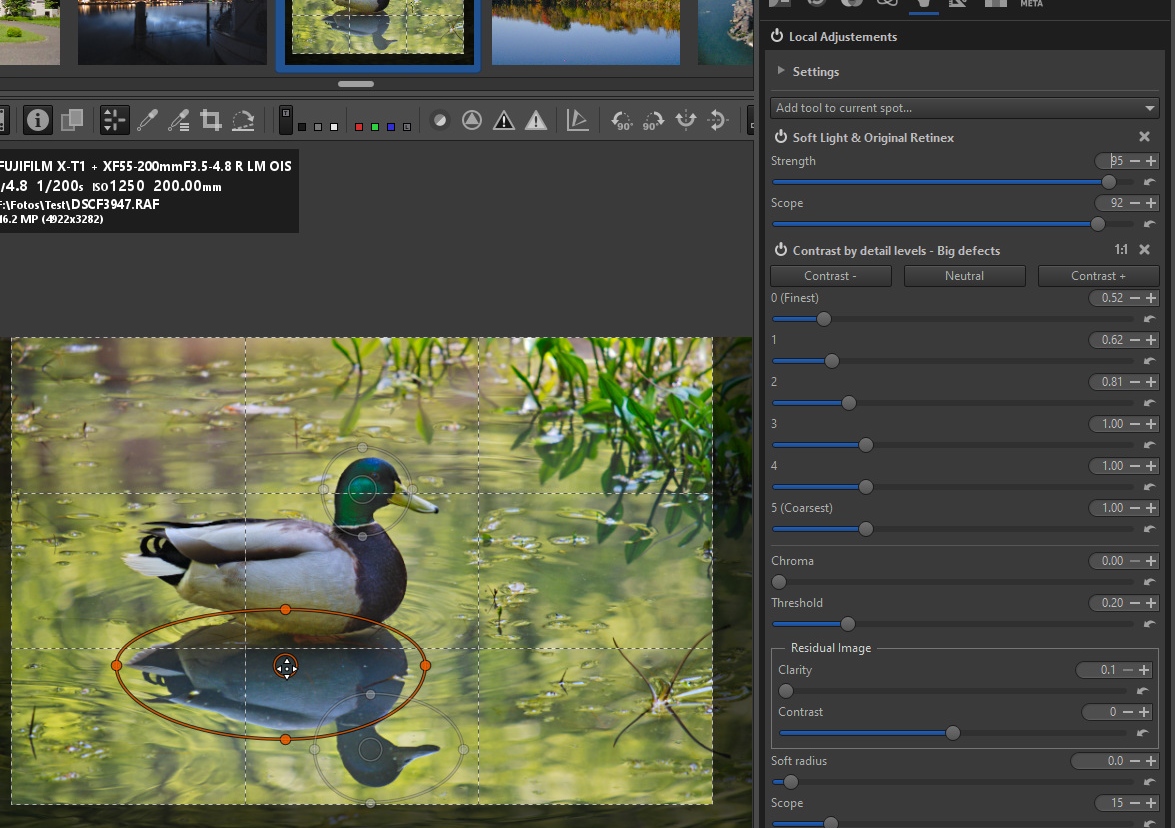This screenshot has width=1175, height=828.
Task: Toggle red channel preview
Action: pos(359,127)
